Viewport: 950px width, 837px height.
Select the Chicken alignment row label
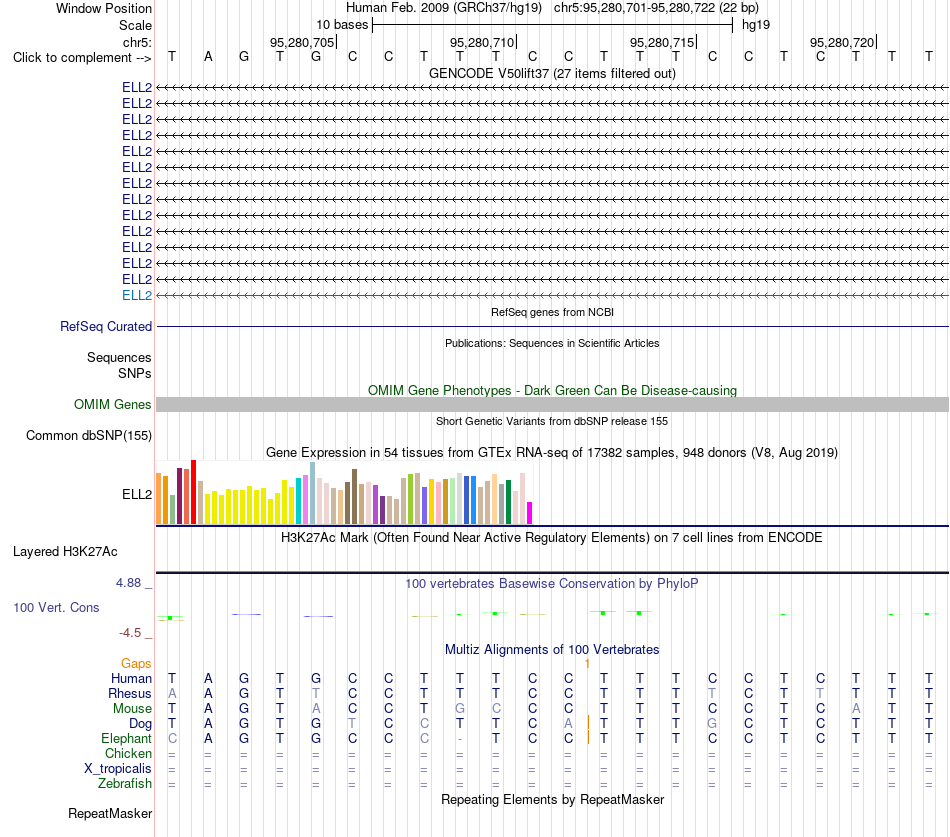(x=128, y=753)
